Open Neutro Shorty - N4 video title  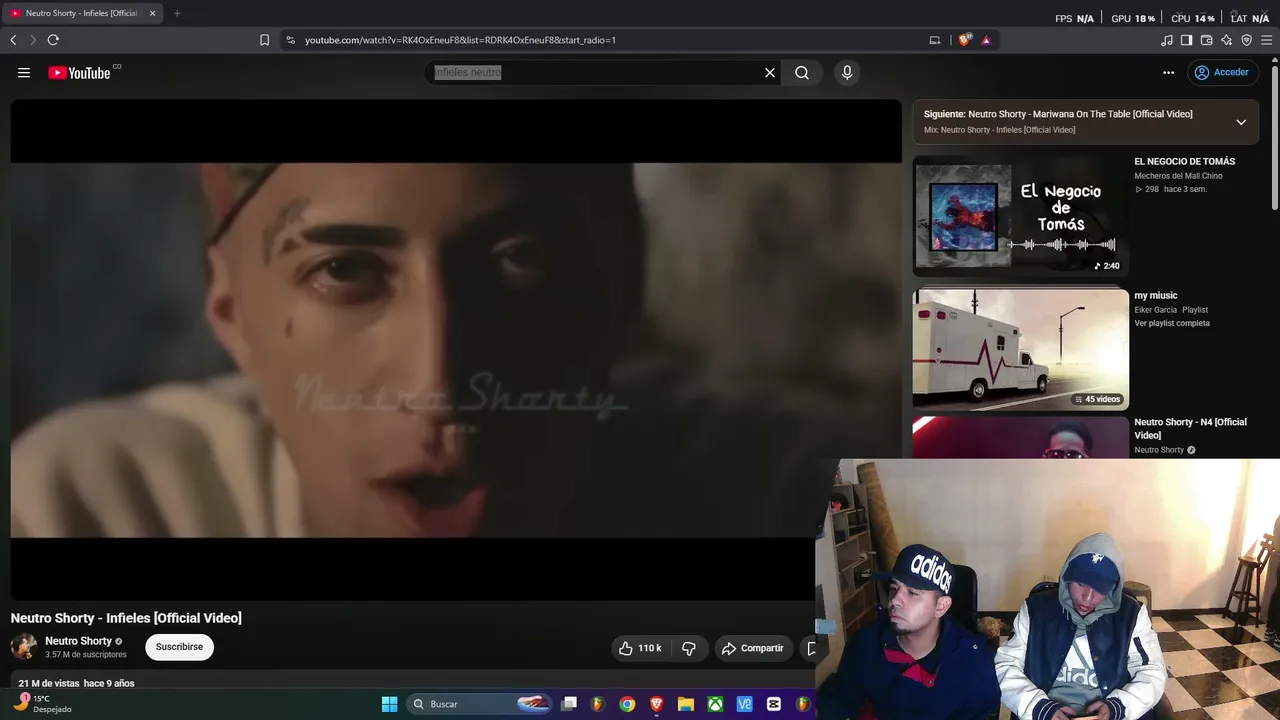click(1190, 428)
